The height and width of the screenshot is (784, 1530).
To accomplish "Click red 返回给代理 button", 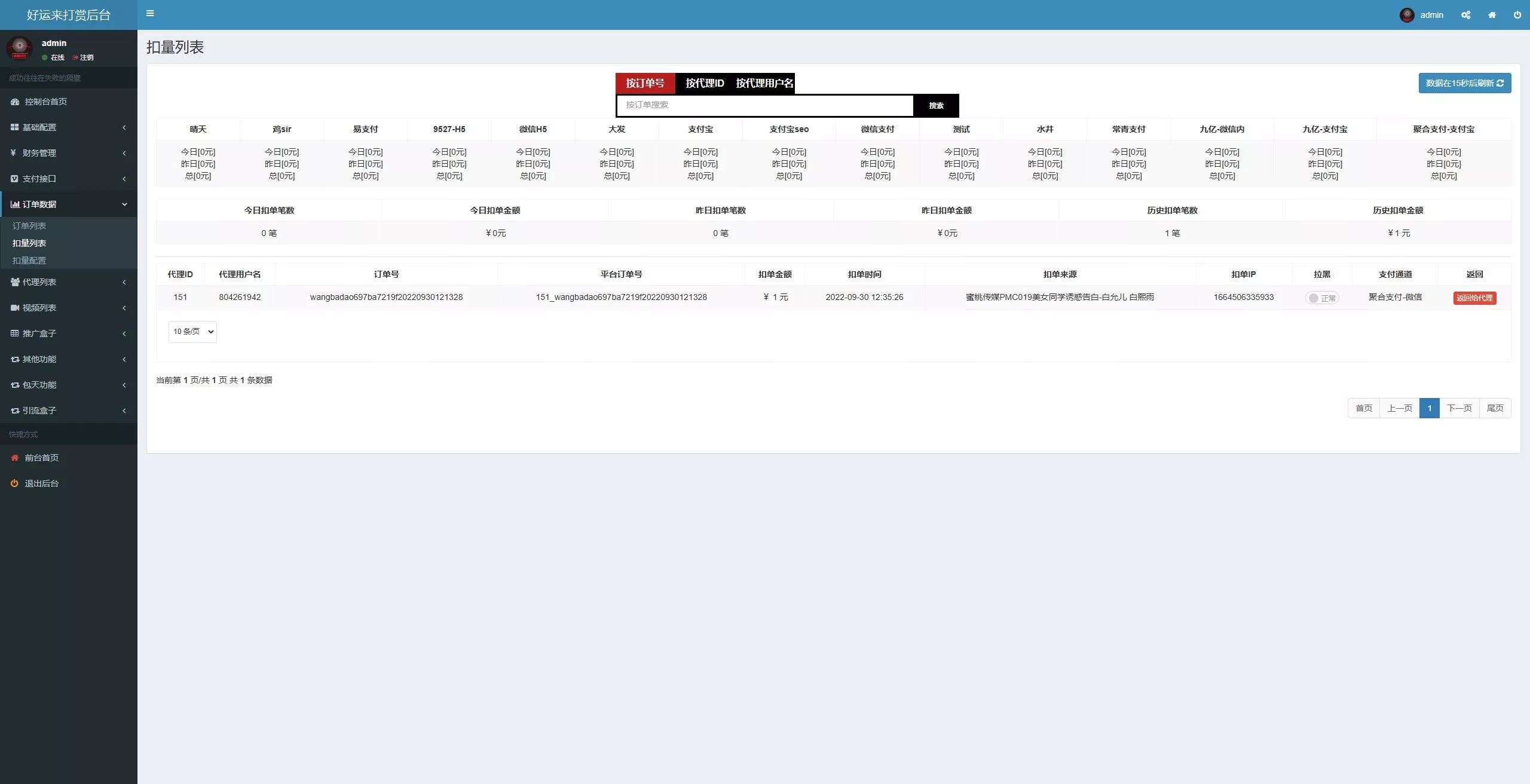I will [x=1474, y=298].
